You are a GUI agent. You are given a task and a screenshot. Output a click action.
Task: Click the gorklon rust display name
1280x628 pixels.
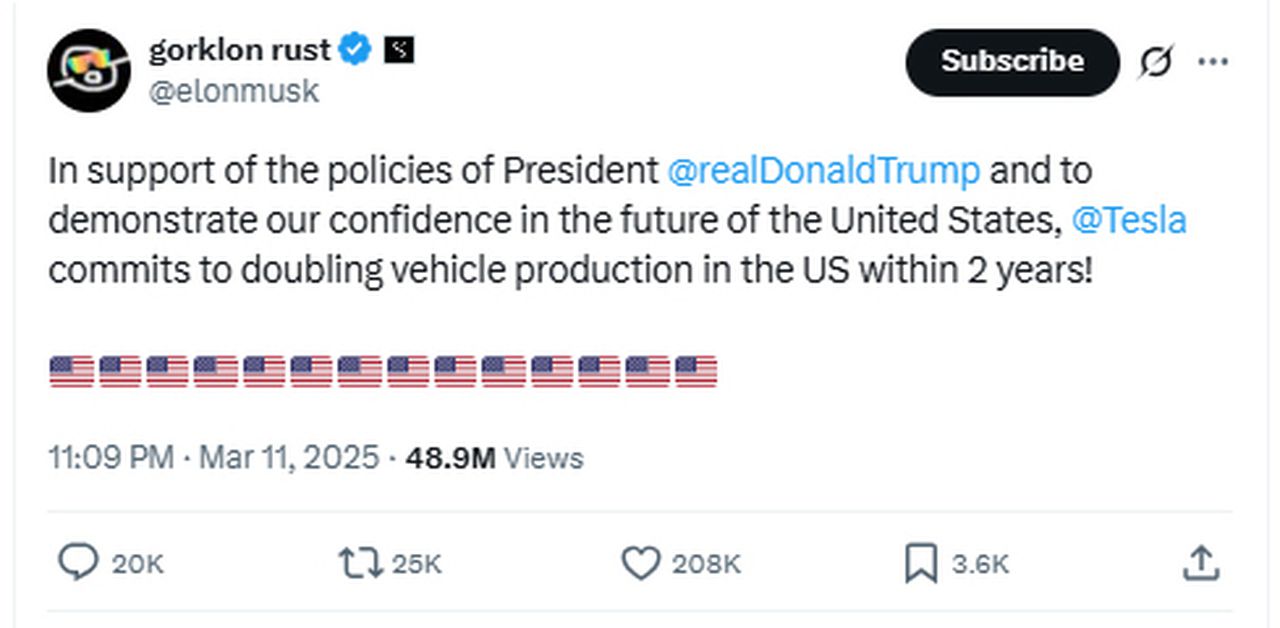[x=240, y=49]
